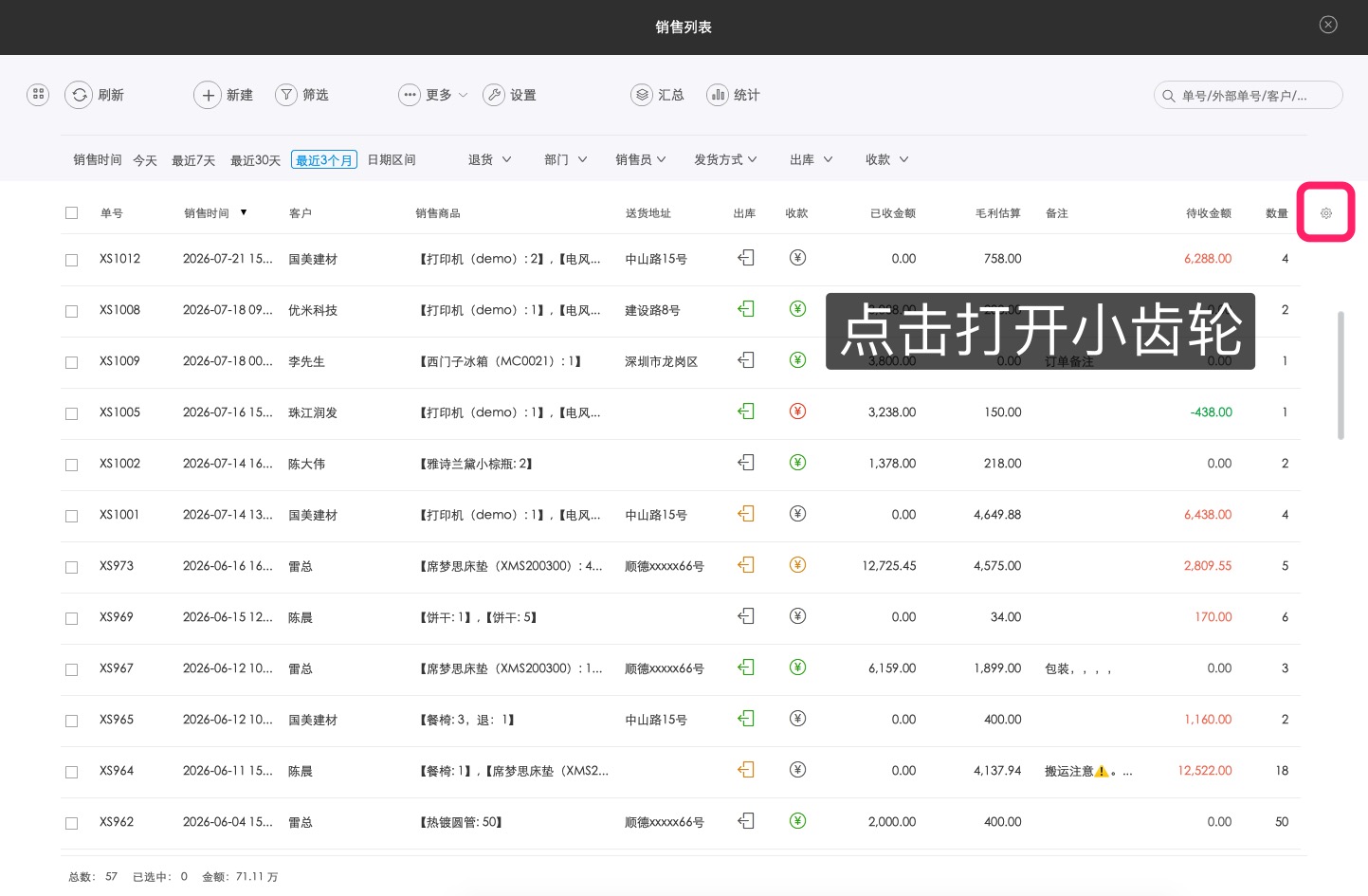Click the 数量 column header

click(x=1277, y=213)
